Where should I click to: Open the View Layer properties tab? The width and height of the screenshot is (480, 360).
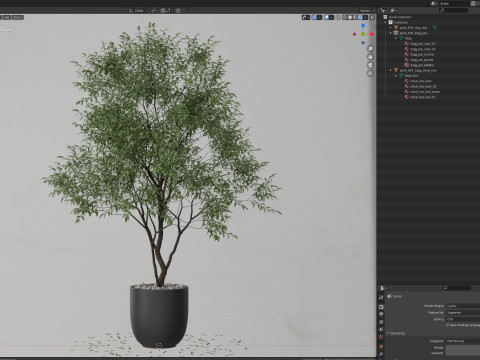click(x=381, y=322)
